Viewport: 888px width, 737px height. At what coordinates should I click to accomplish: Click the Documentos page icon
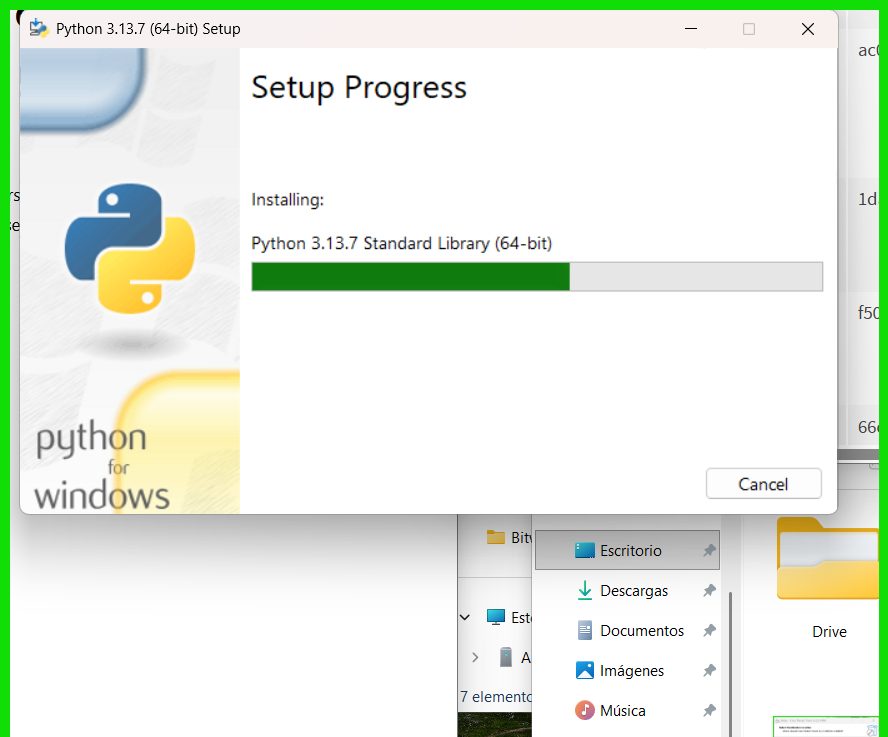585,631
